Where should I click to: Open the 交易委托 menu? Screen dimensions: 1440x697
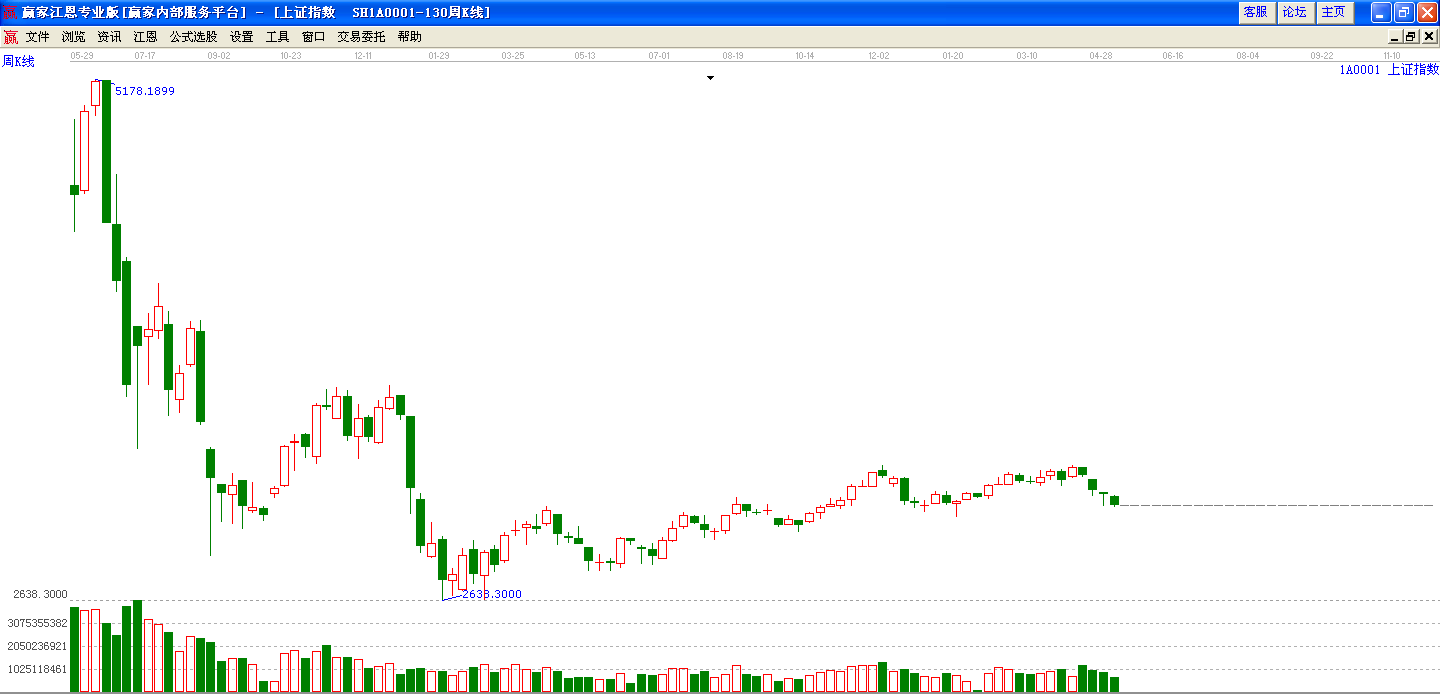pos(361,37)
